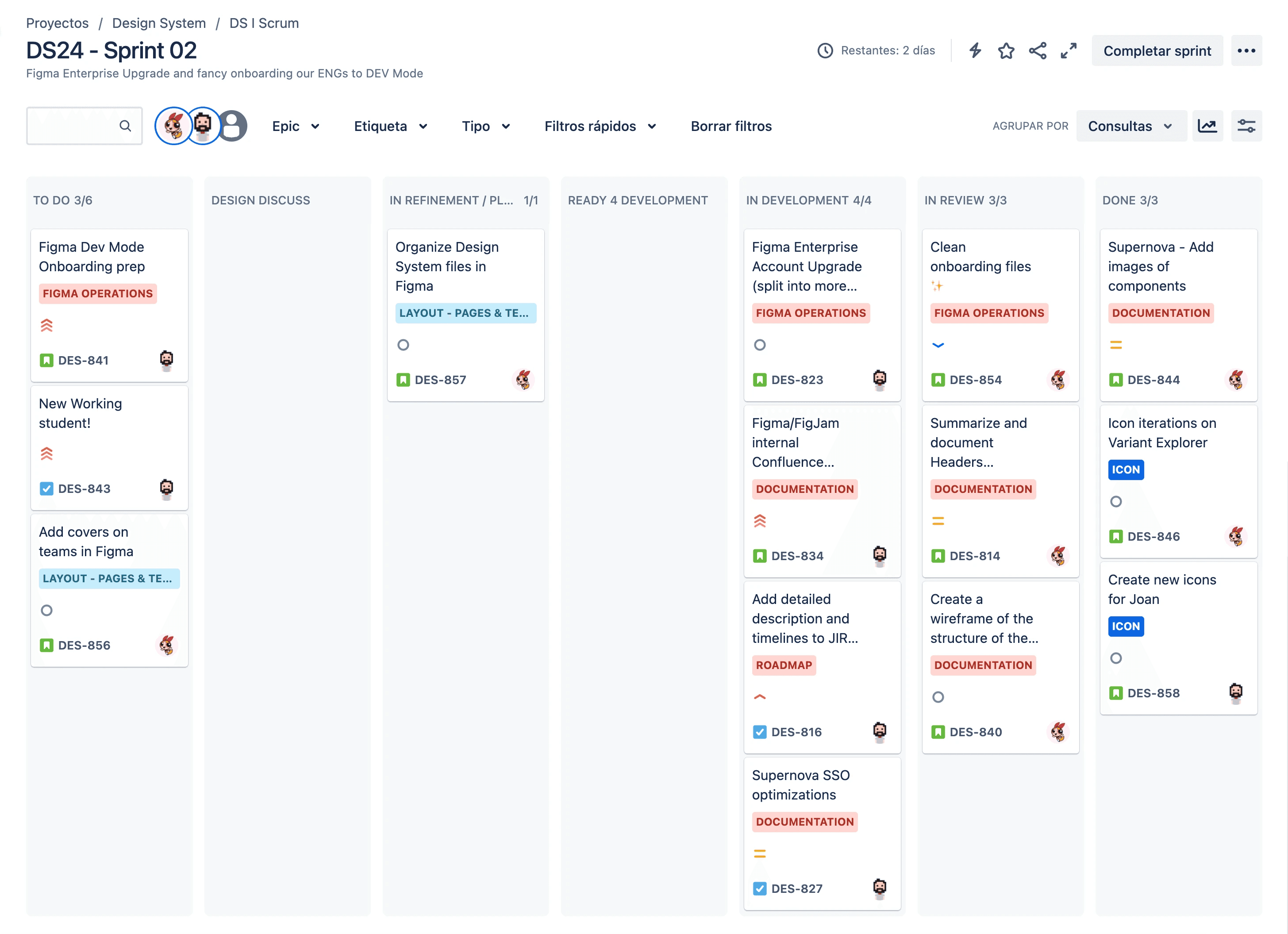
Task: Click blue ICON label on DES-846
Action: pos(1126,469)
